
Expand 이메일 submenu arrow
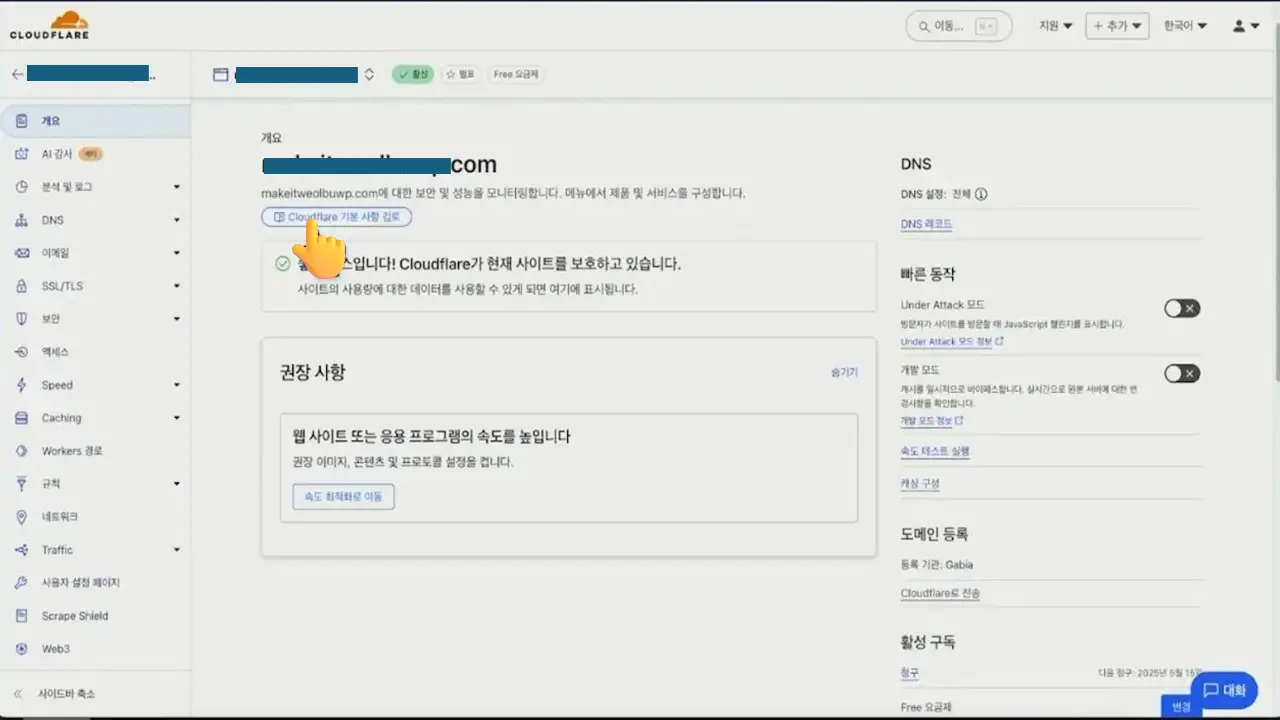click(177, 253)
